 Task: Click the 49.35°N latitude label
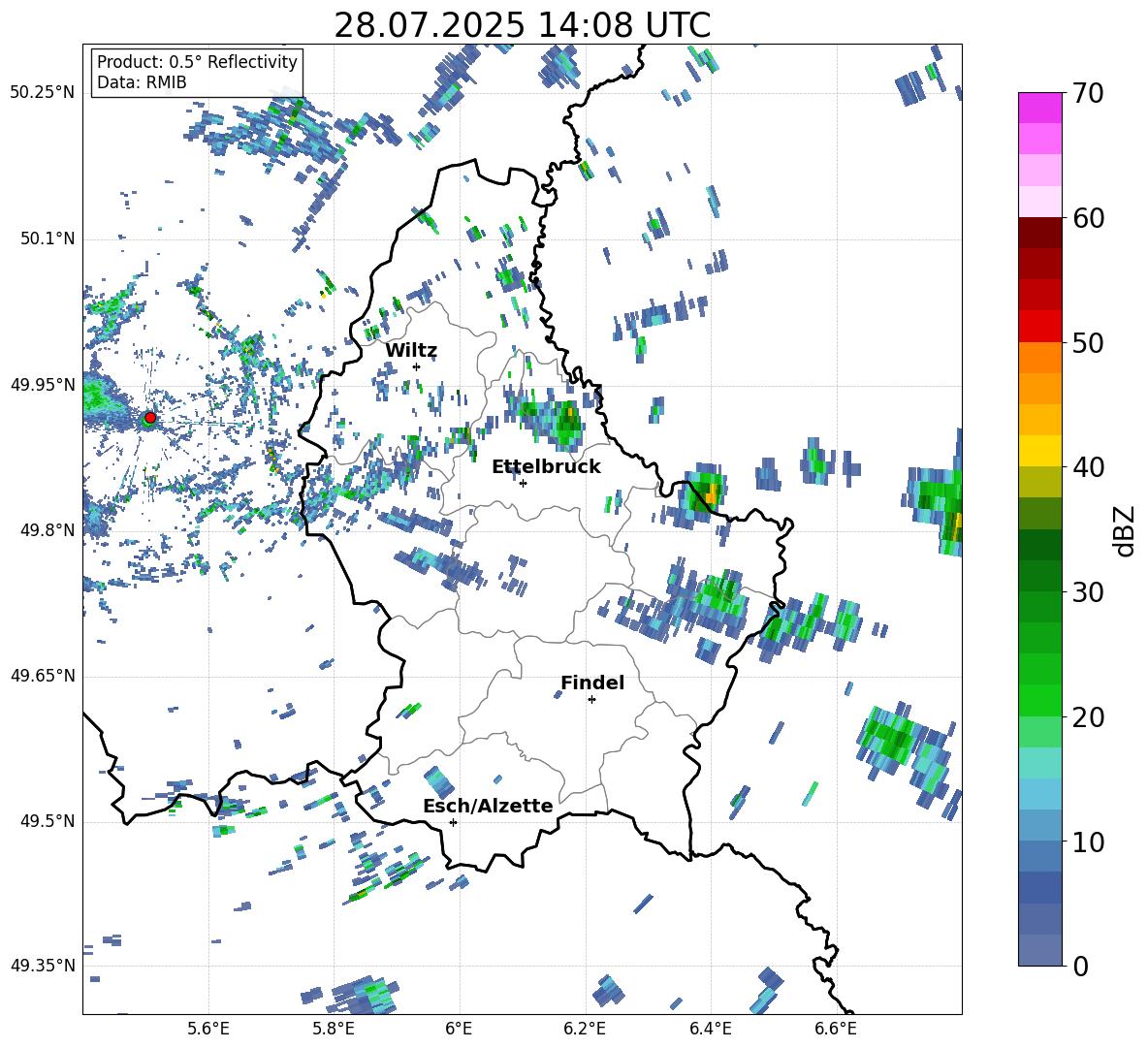[43, 966]
